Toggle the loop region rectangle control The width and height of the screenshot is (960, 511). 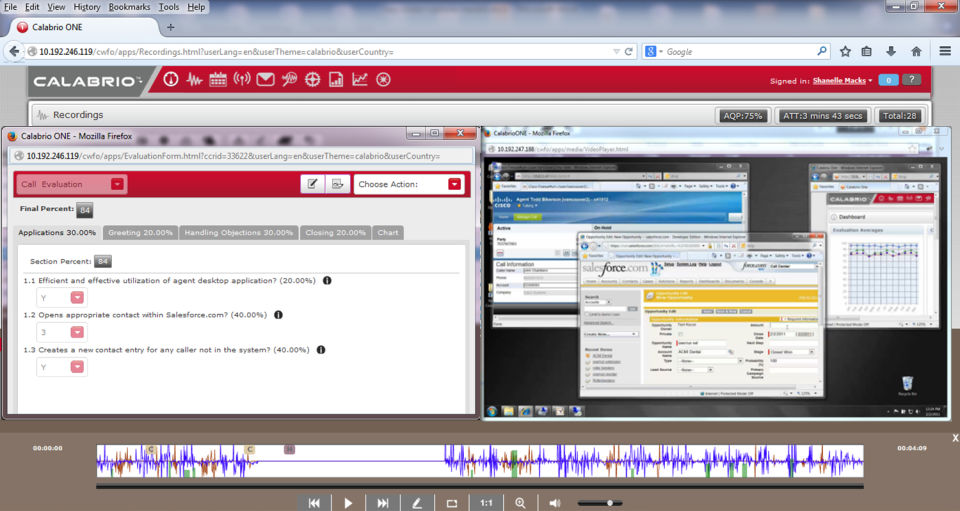[x=452, y=503]
